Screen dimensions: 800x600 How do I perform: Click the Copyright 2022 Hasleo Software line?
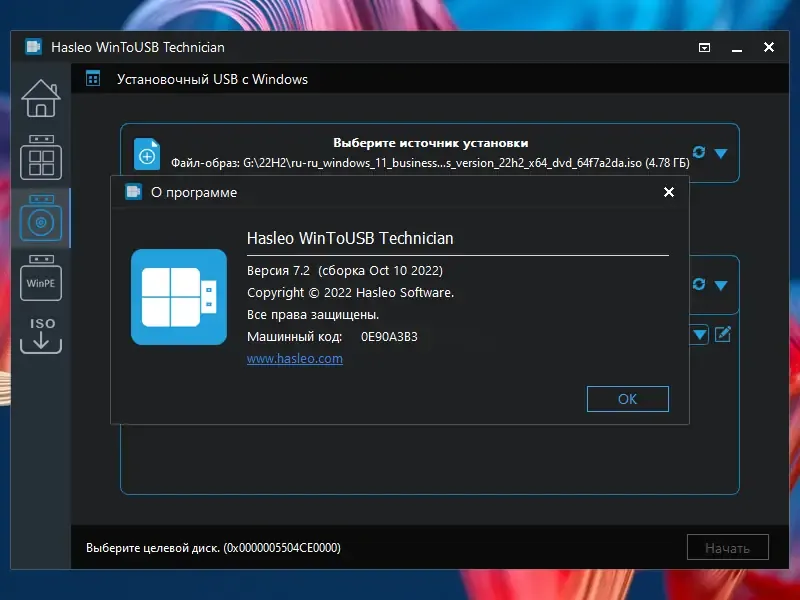pos(351,293)
